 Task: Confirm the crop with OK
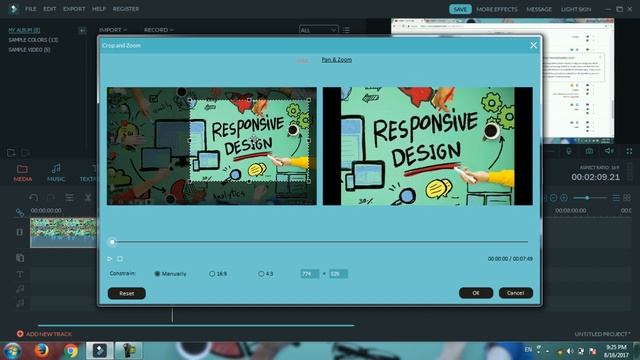pyautogui.click(x=476, y=293)
